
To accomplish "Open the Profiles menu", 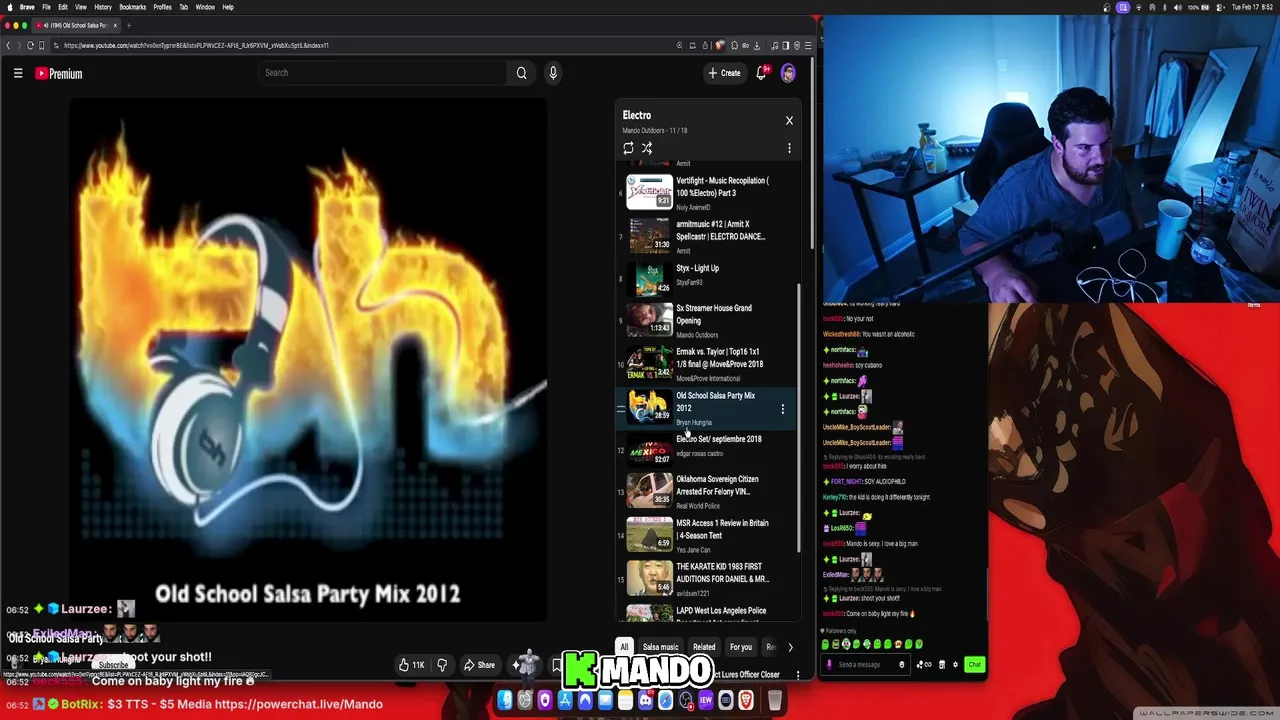I will pos(162,7).
